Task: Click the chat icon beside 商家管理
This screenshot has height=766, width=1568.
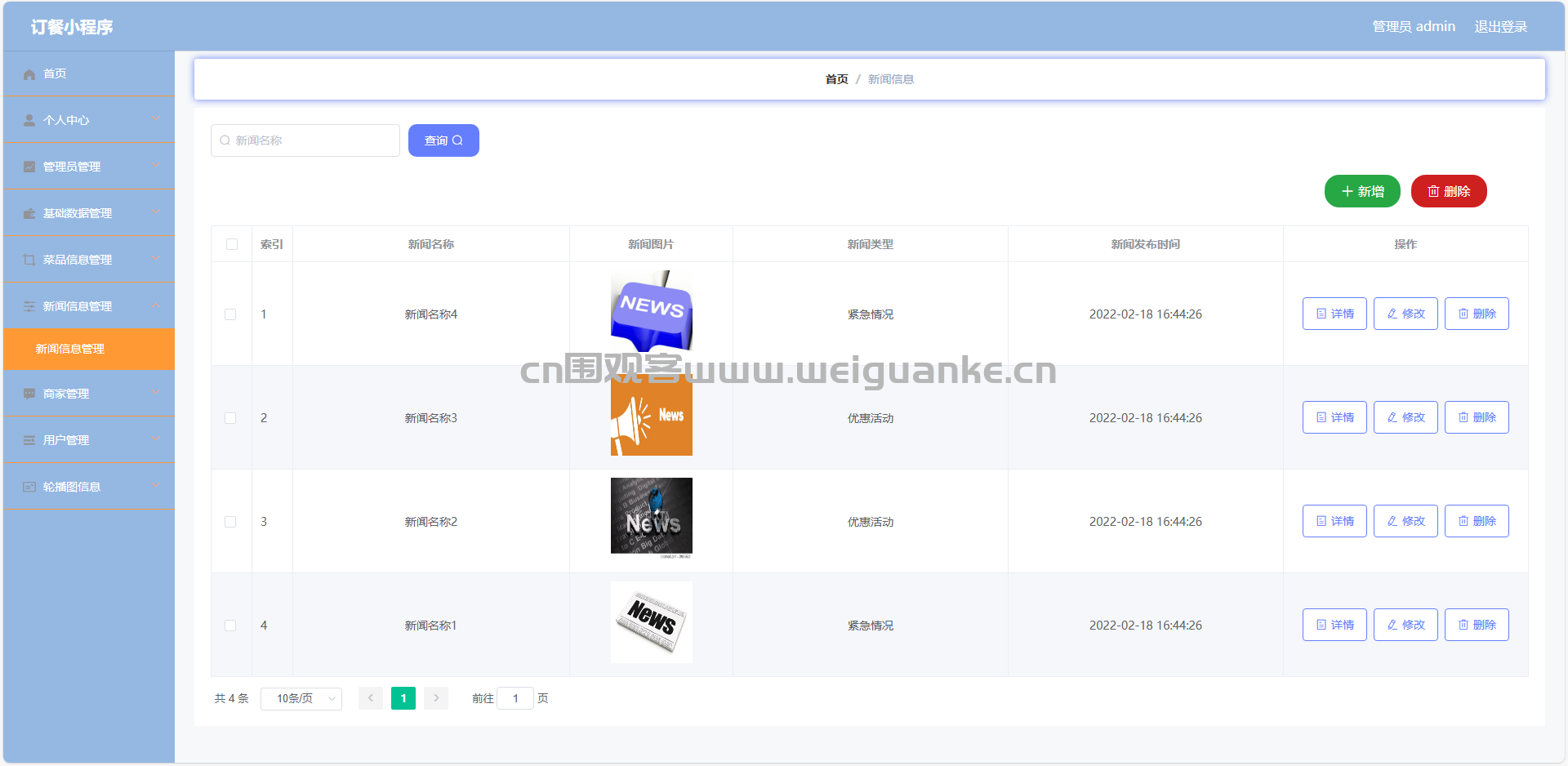Action: click(x=29, y=394)
